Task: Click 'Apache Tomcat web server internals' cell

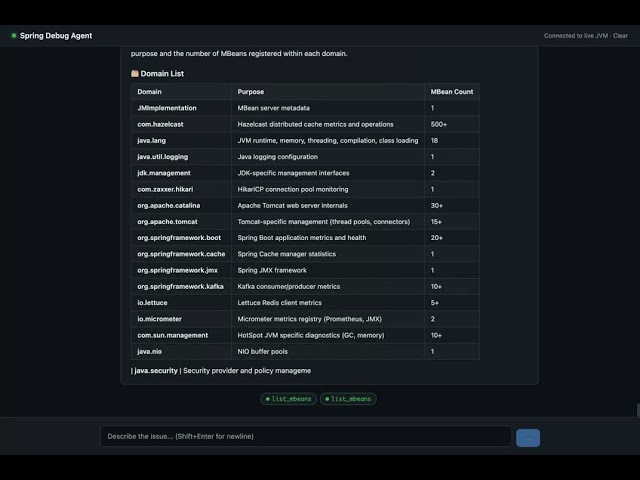Action: click(x=328, y=205)
